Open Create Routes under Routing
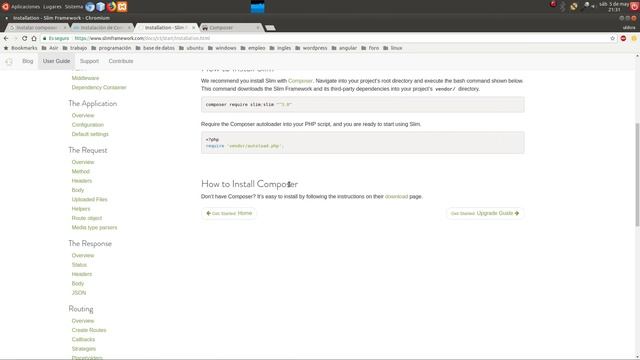 (89, 330)
